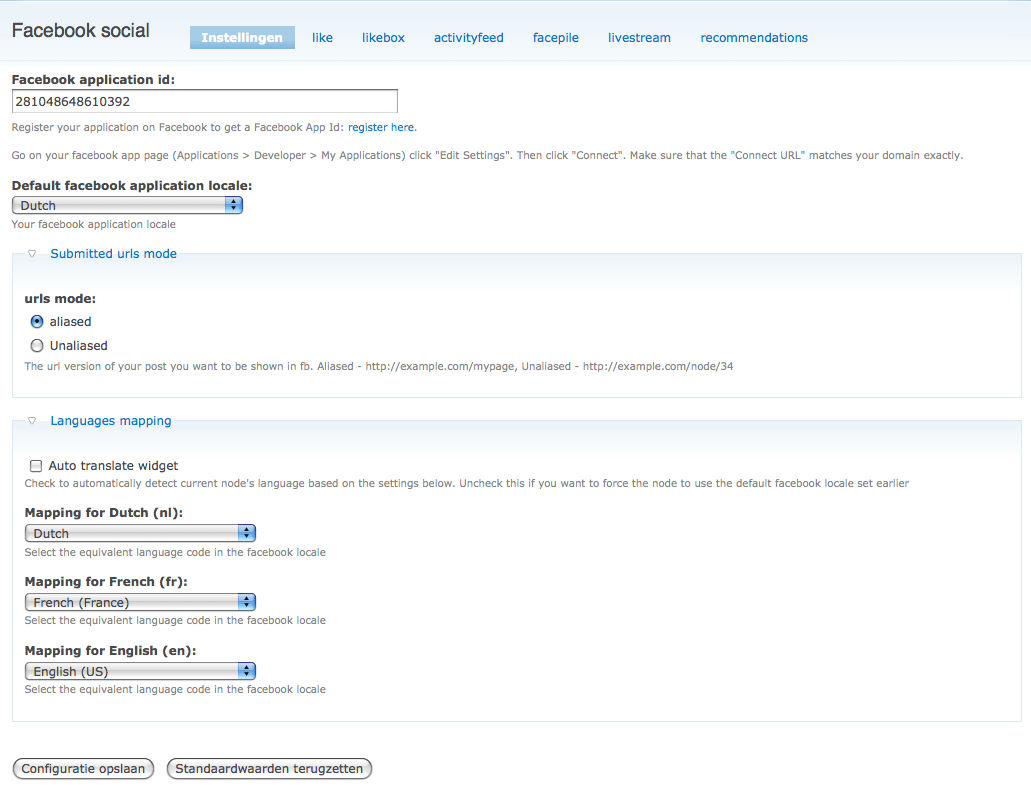Open the livestream tab

click(639, 37)
